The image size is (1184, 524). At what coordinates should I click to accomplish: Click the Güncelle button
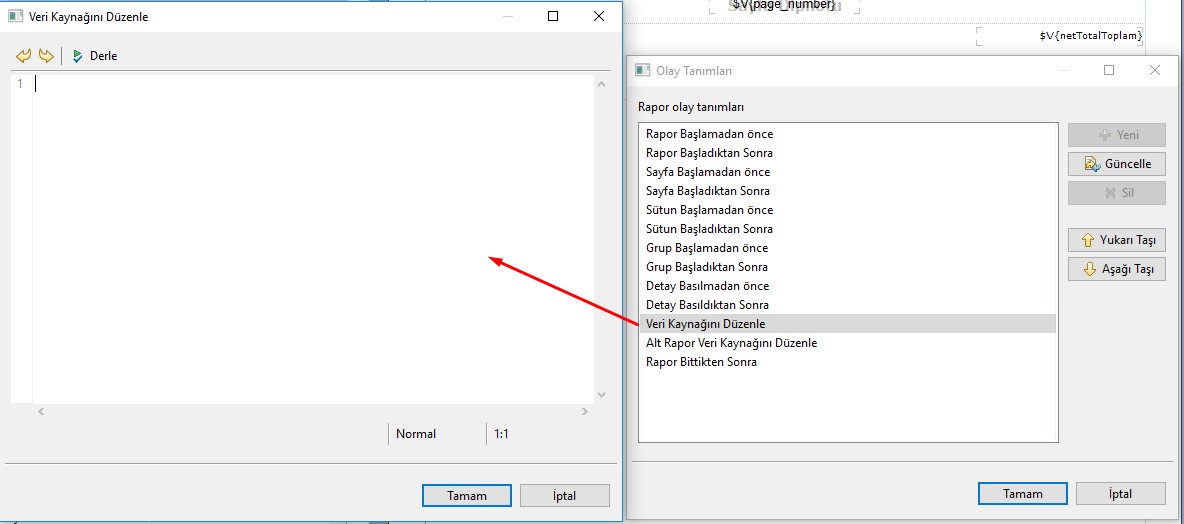(x=1117, y=164)
